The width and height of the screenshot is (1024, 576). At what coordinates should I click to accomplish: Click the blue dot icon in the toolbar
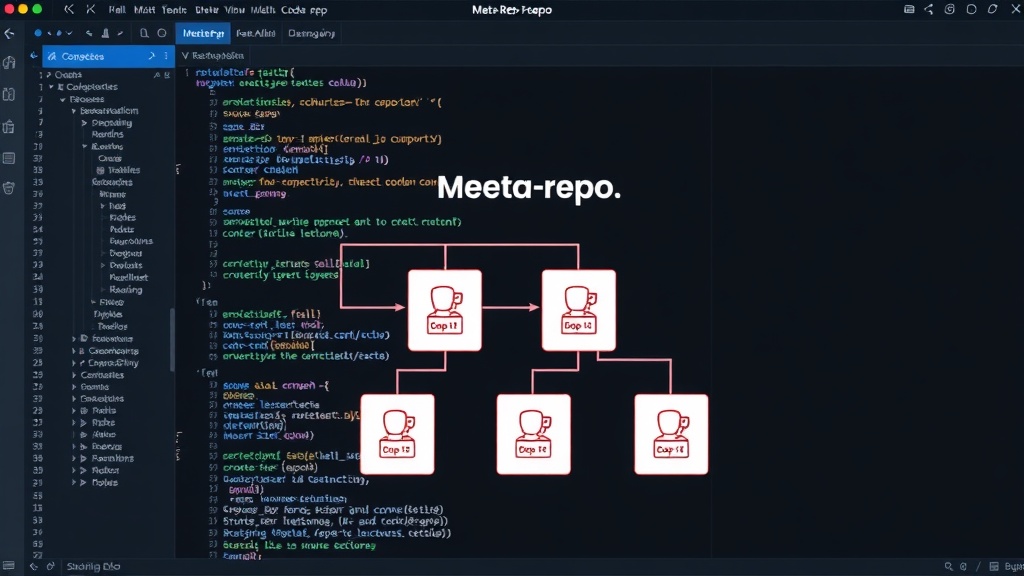point(38,33)
